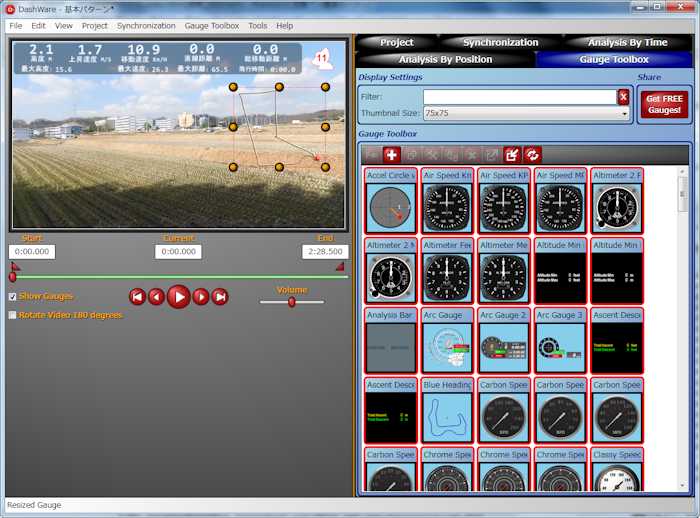Uncheck the Show Gauges checkbox

coord(13,297)
